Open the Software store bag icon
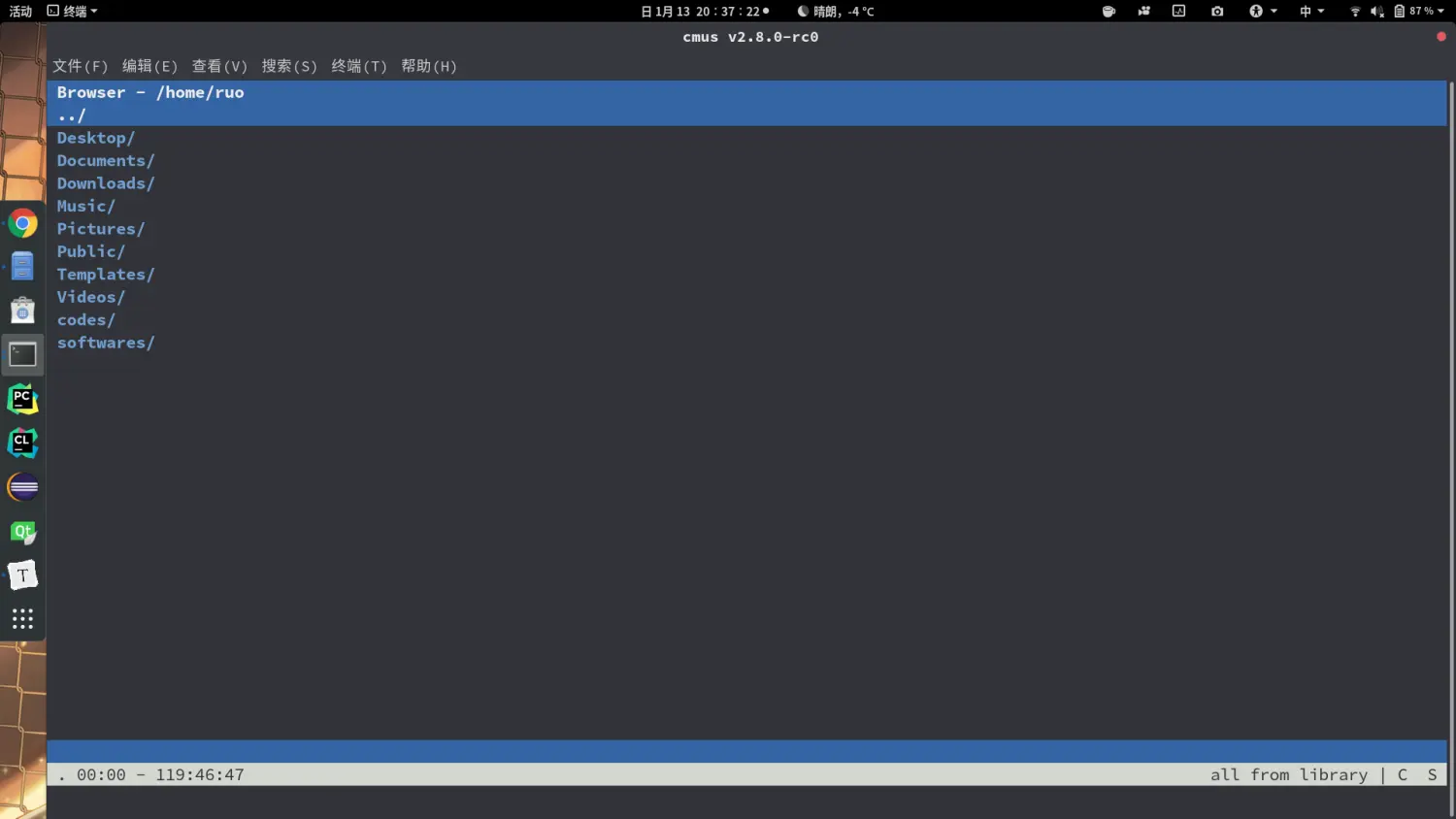The height and width of the screenshot is (819, 1456). 22,311
